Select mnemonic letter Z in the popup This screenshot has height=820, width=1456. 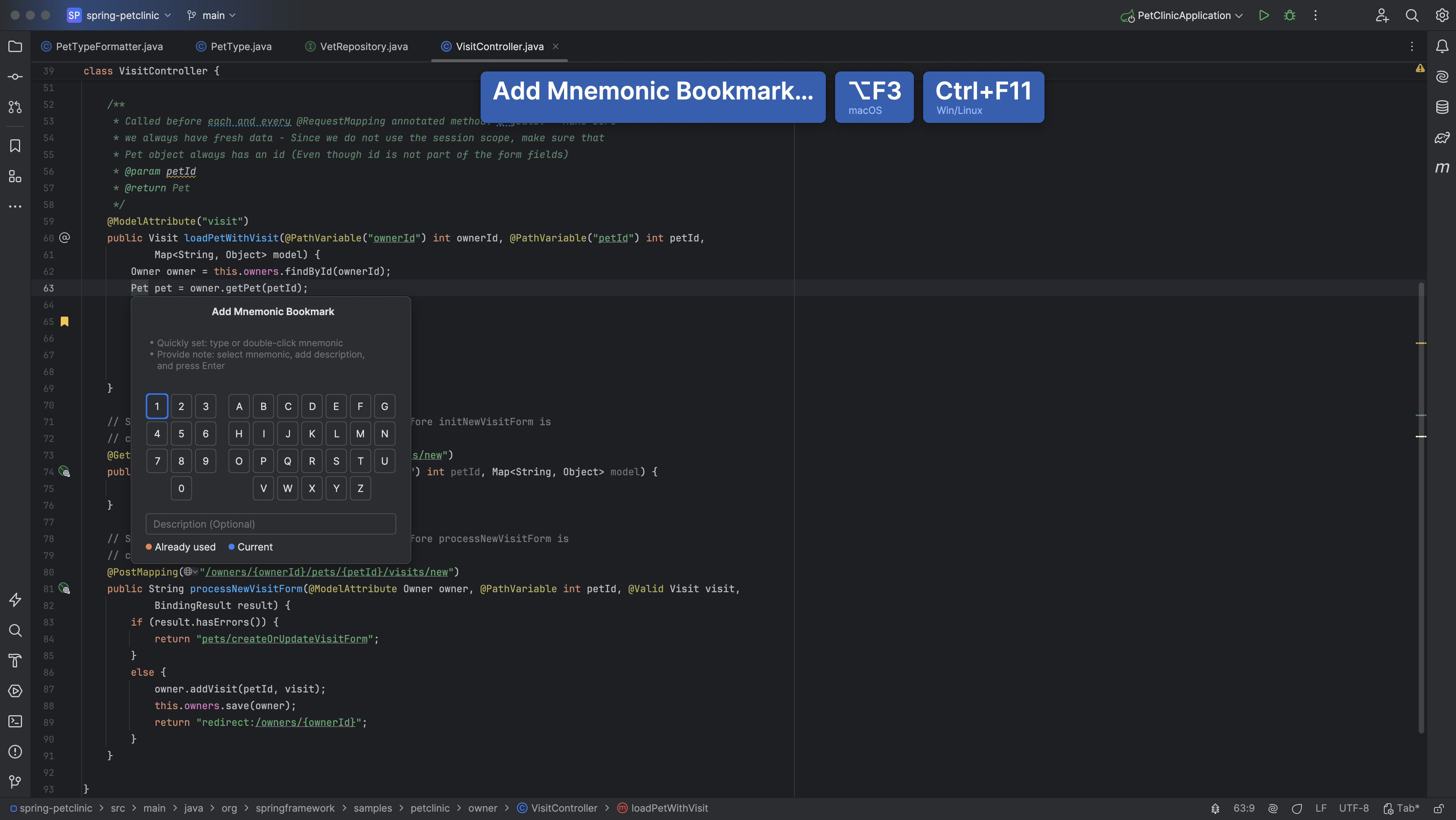360,488
